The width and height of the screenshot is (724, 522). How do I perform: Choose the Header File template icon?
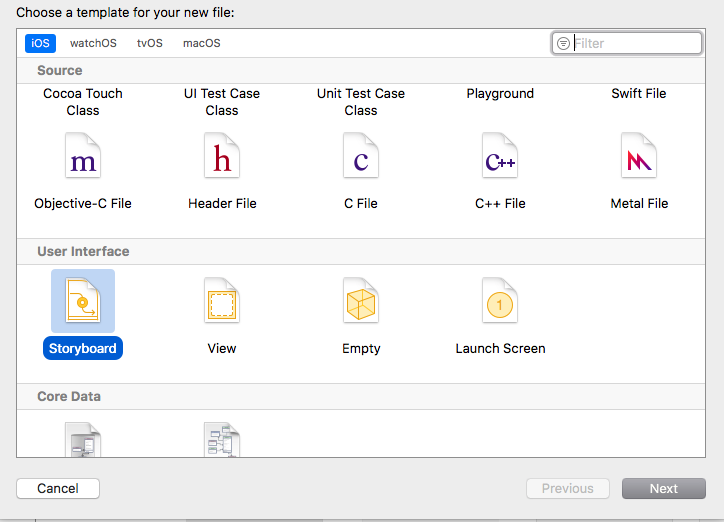(x=221, y=158)
